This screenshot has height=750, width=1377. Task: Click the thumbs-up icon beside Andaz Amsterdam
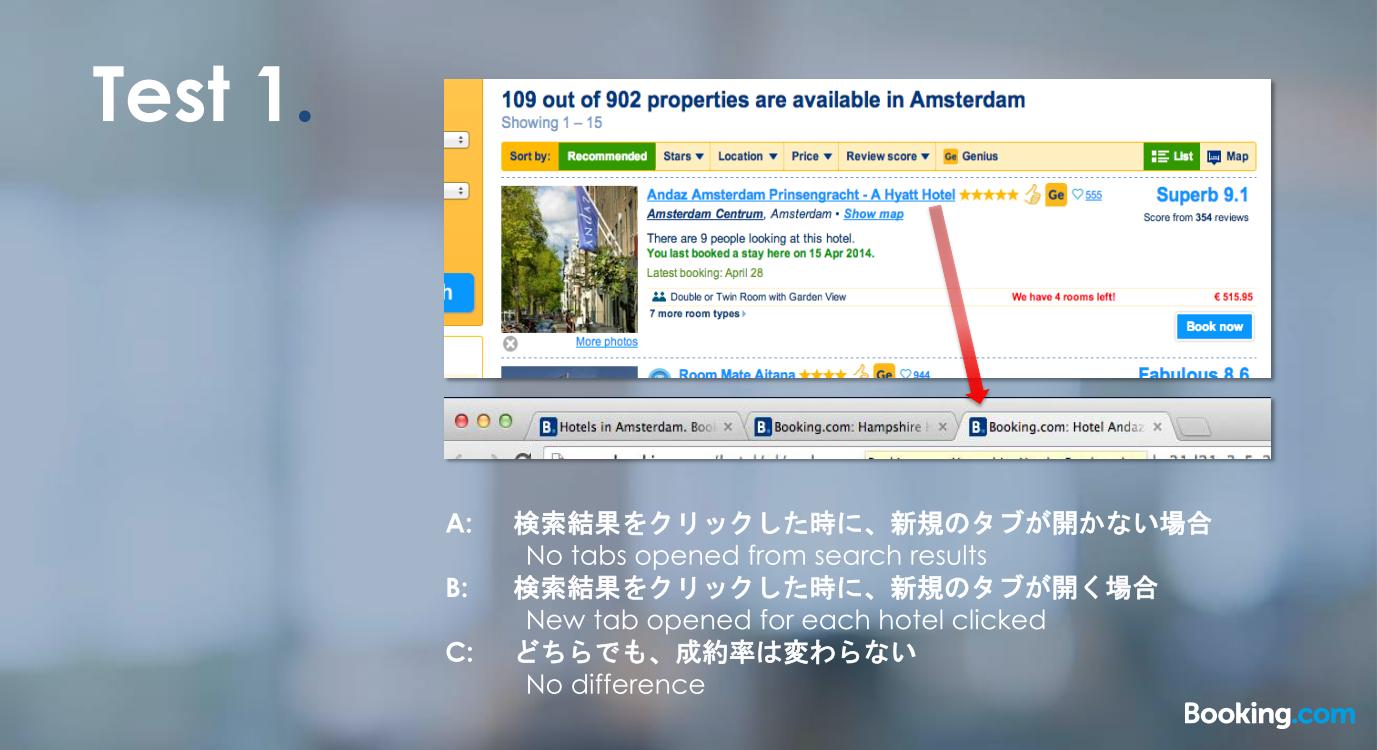point(1033,195)
